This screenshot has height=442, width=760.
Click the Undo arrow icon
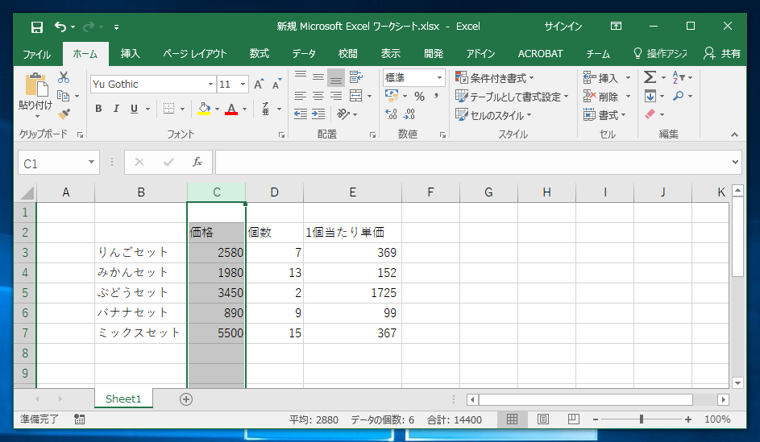[x=60, y=27]
